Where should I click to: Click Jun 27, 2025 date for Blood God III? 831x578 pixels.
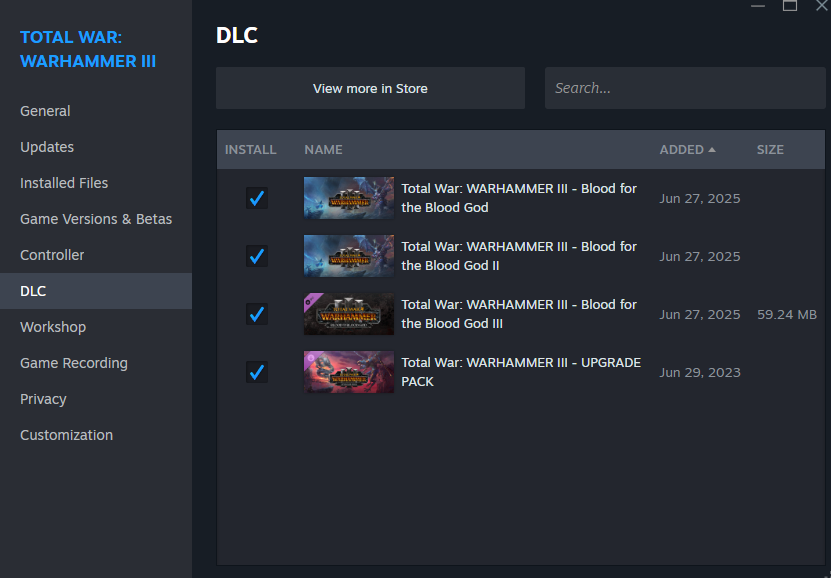(x=700, y=315)
